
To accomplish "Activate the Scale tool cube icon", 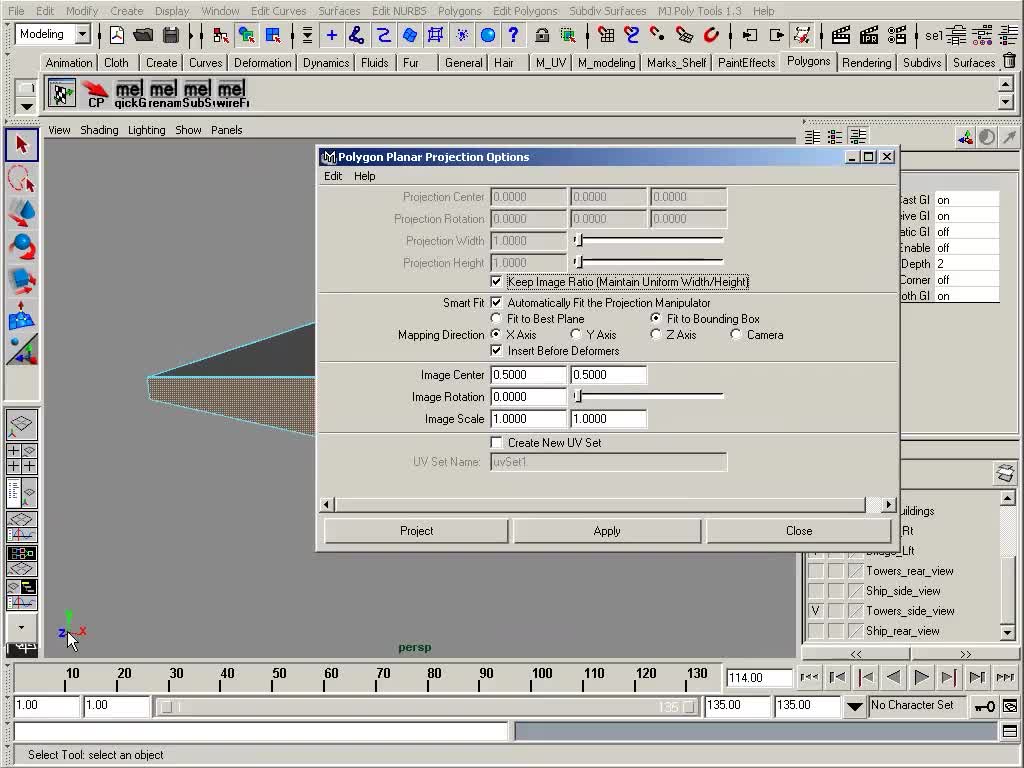I will pos(22,281).
